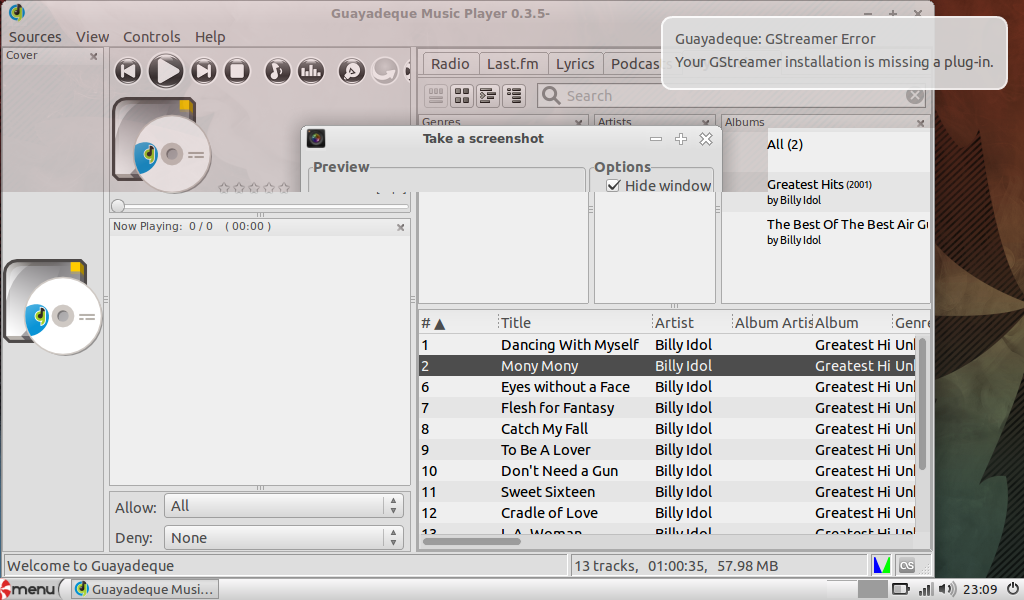Sort tracks by Title column header
Screen dimensions: 1024x600
coord(575,323)
